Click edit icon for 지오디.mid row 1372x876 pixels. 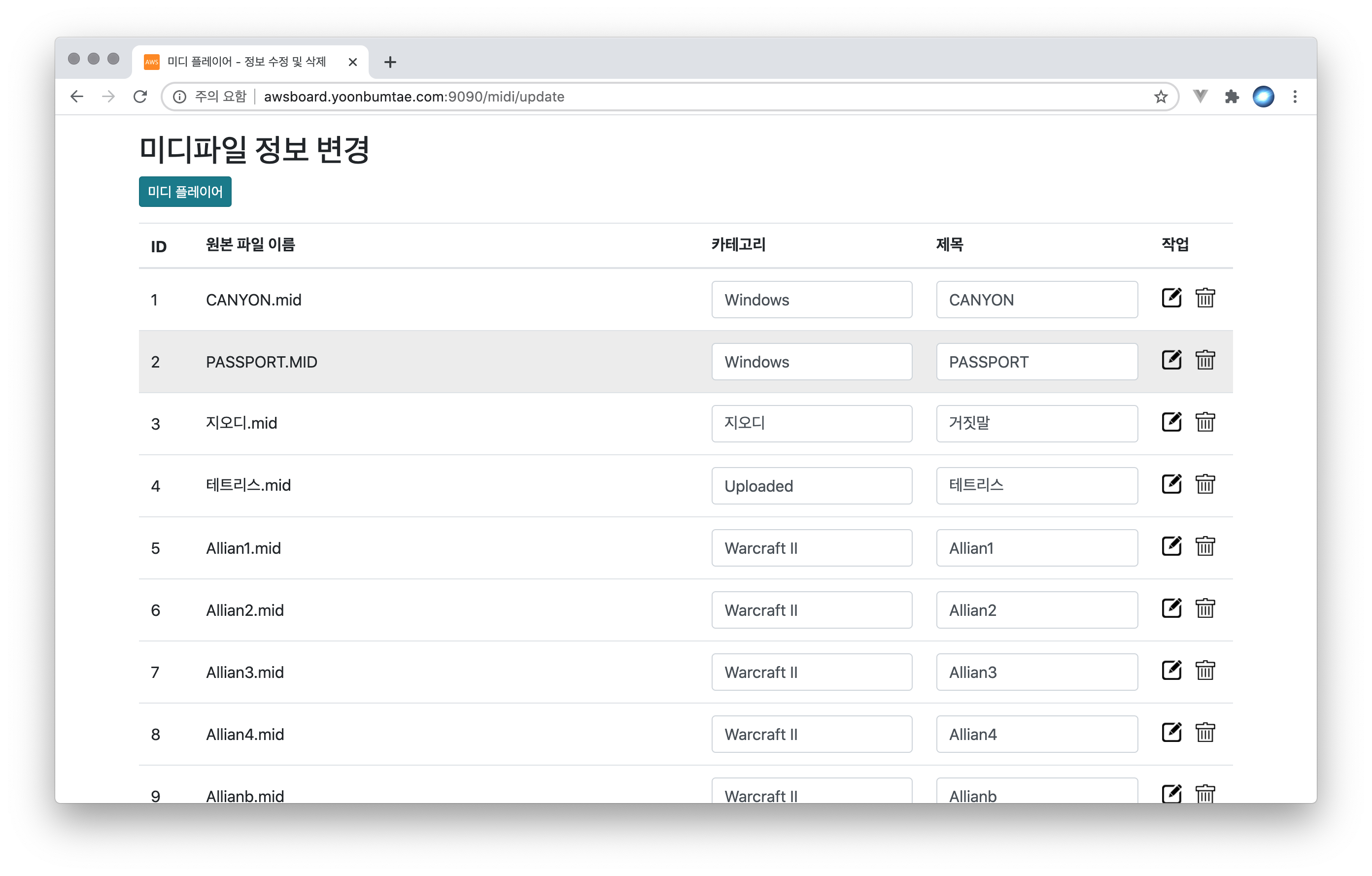(1171, 422)
